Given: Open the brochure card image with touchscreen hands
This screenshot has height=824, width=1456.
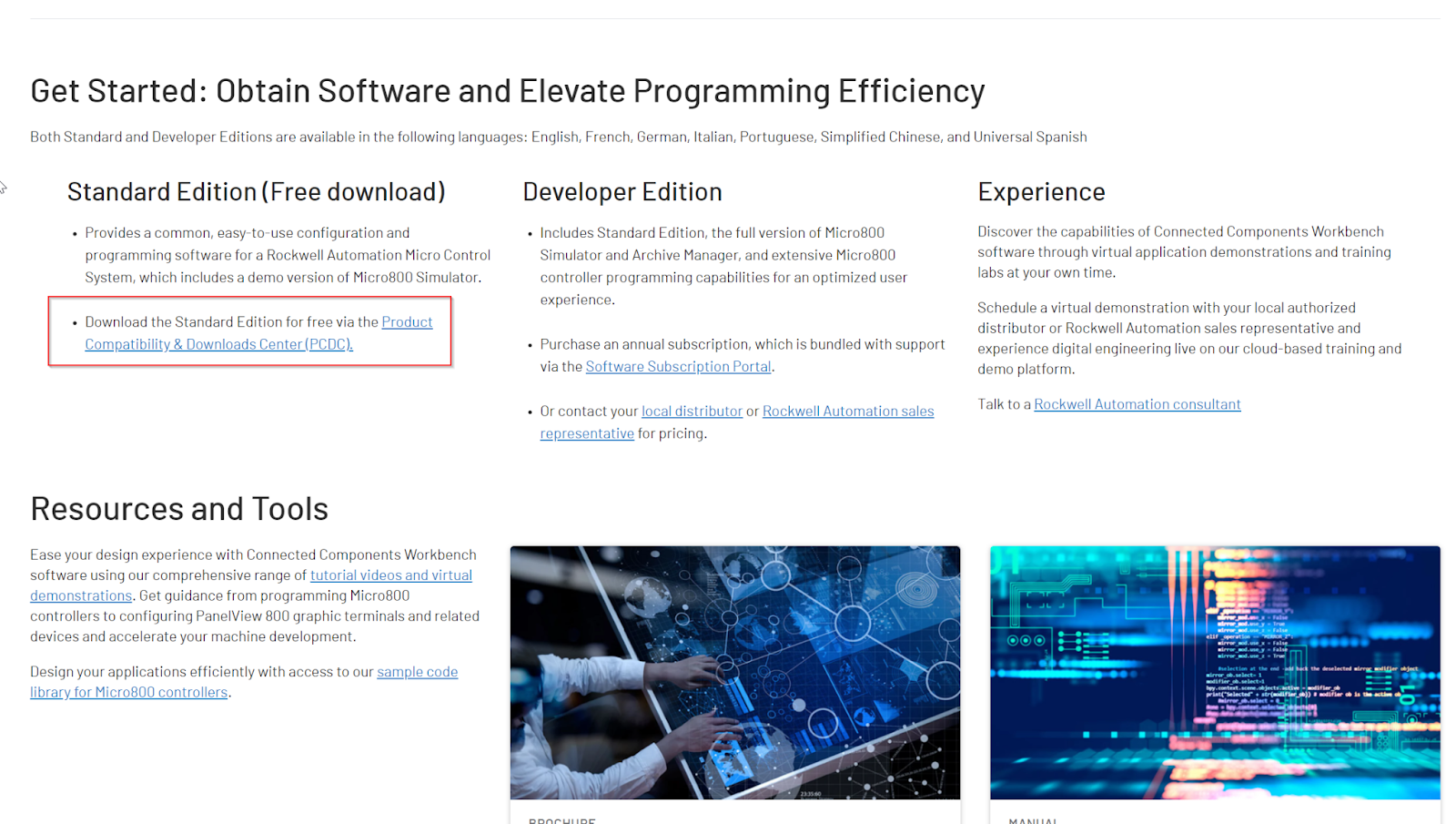Looking at the screenshot, I should click(x=735, y=673).
